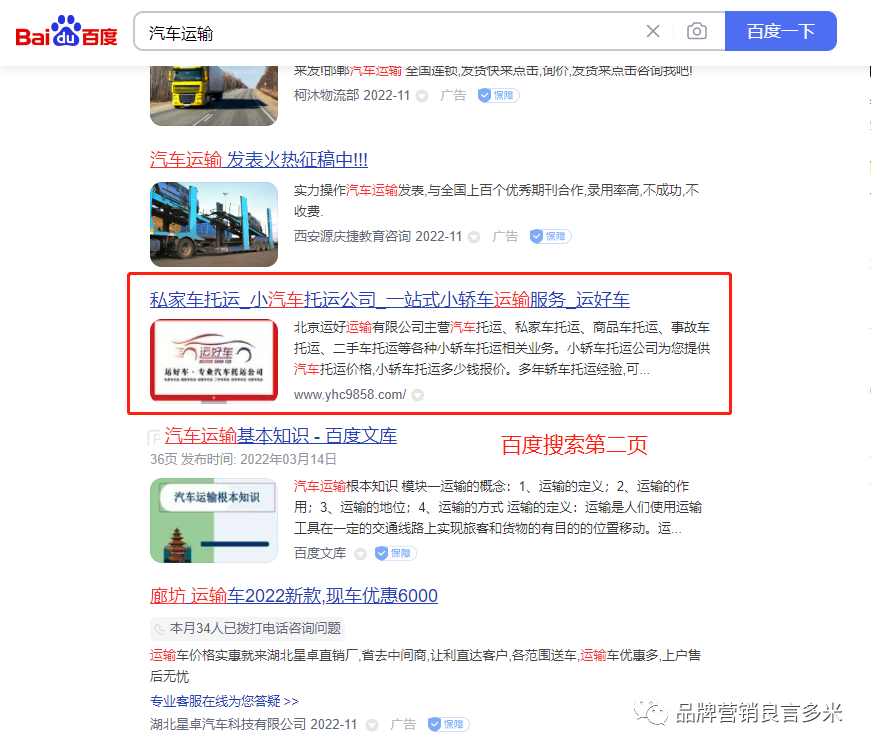871x751 pixels.
Task: Click 广告 label beside 西安源庆捷教育咨询
Action: [505, 237]
